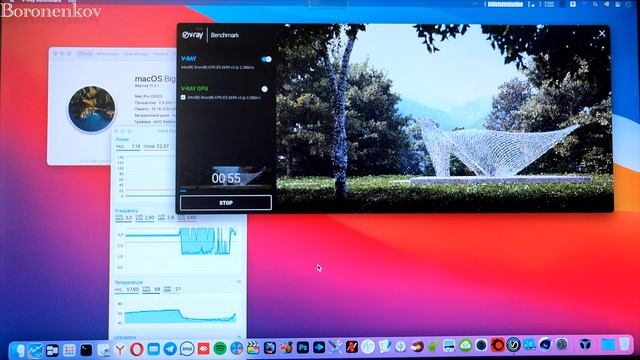Viewport: 640px width, 360px height.
Task: Open Final Cut Pro from the Dock
Action: [x=253, y=348]
